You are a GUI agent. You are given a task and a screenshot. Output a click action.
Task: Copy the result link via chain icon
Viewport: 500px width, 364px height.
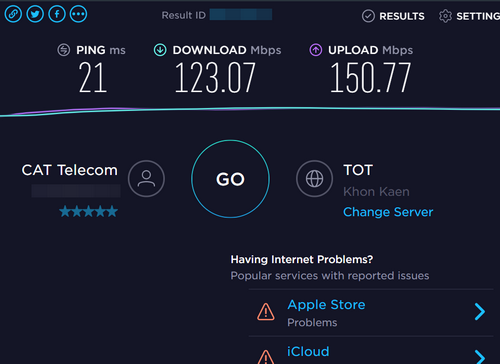pyautogui.click(x=13, y=14)
